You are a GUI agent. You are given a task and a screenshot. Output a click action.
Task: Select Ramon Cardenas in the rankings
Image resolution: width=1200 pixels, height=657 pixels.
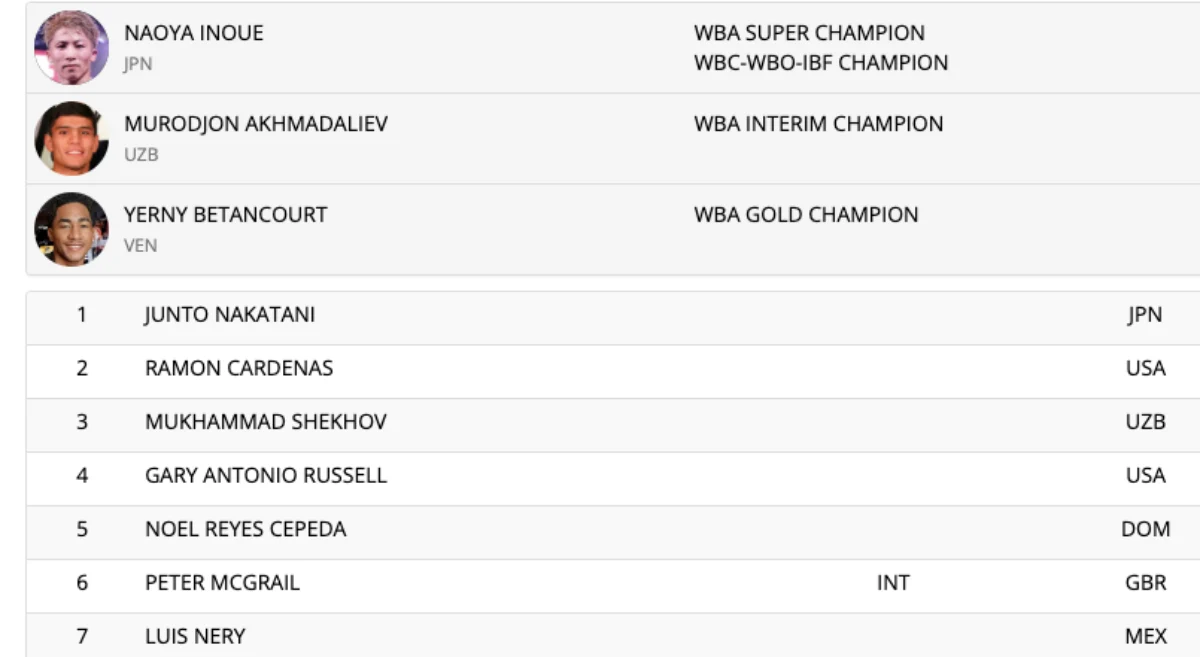coord(239,368)
